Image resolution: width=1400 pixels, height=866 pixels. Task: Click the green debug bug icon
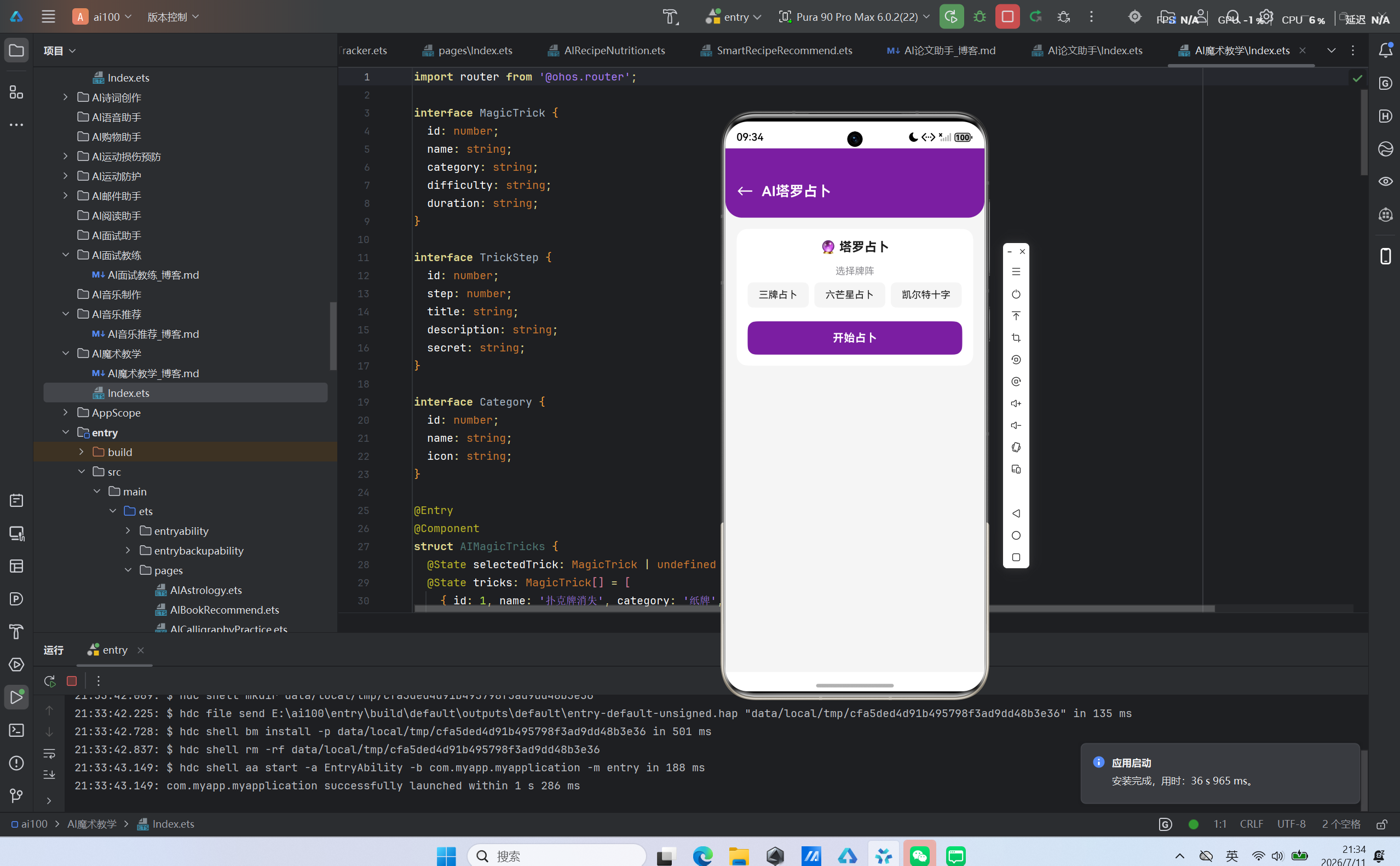pos(980,16)
